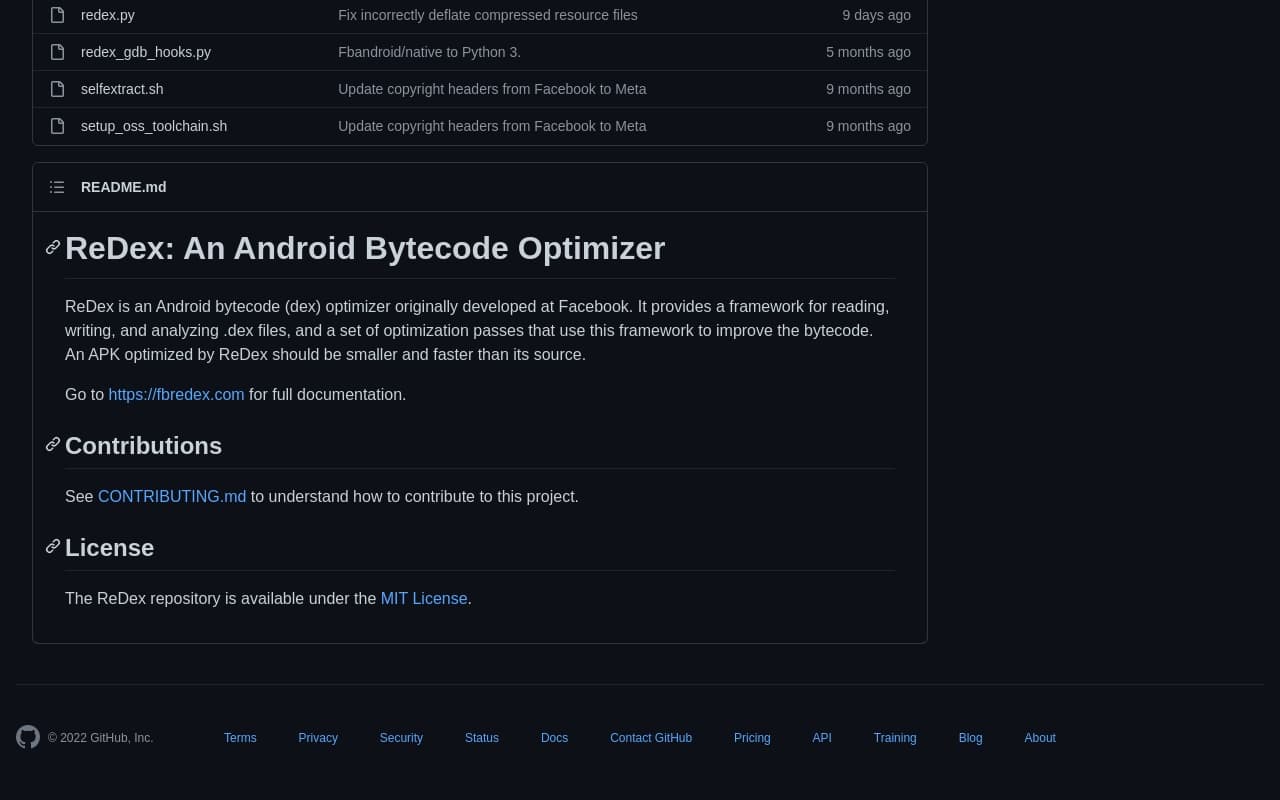Image resolution: width=1280 pixels, height=800 pixels.
Task: Open commit message about deflate compressed resources
Action: click(487, 15)
